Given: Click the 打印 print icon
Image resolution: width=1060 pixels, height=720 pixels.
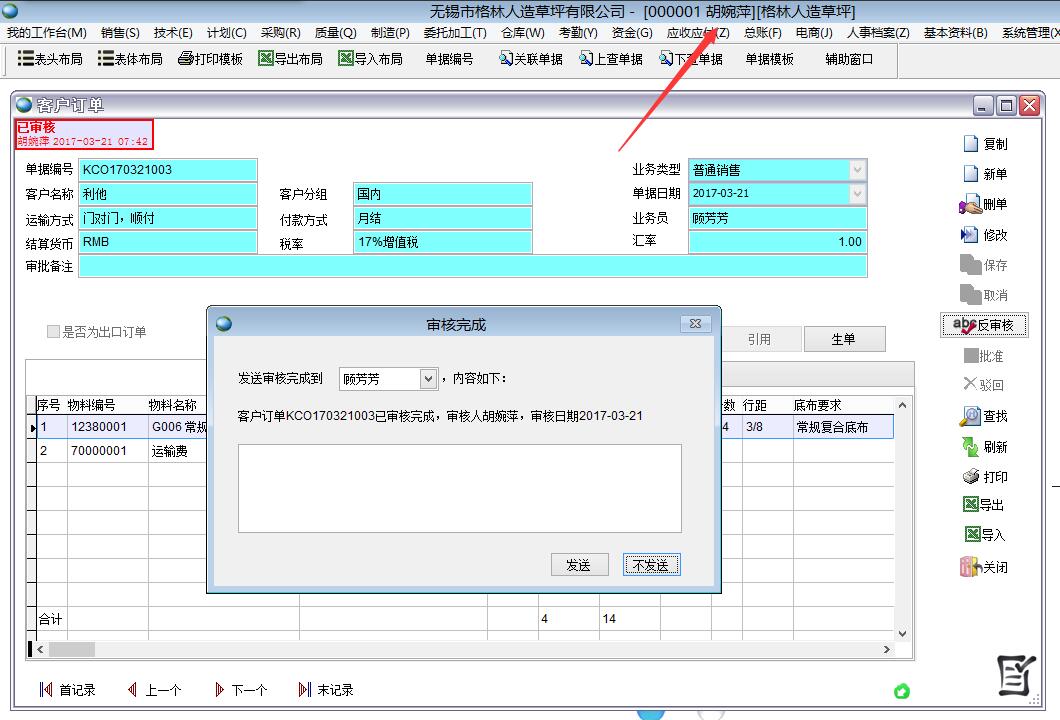Looking at the screenshot, I should point(970,476).
